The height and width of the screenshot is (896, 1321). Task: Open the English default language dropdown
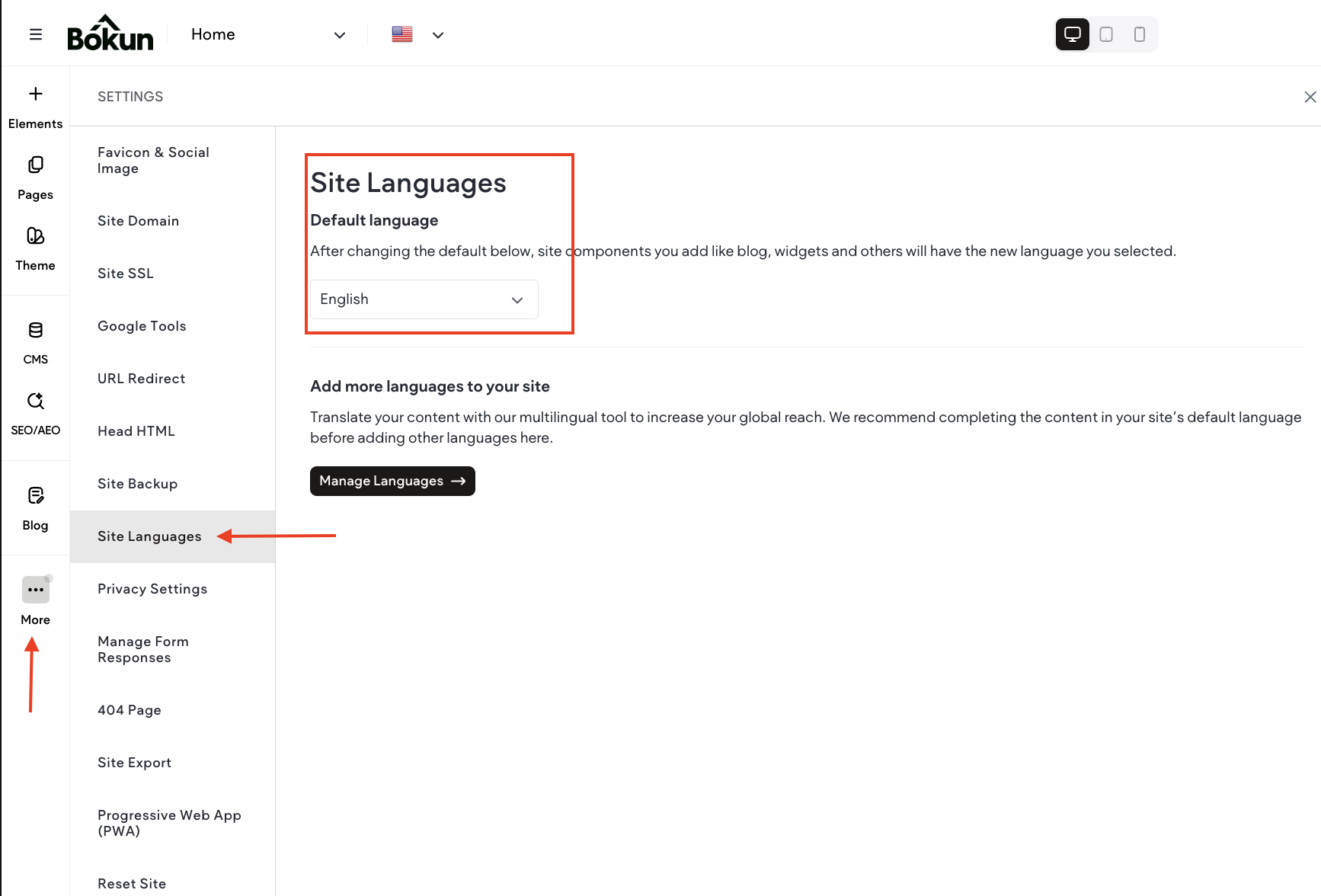coord(424,299)
